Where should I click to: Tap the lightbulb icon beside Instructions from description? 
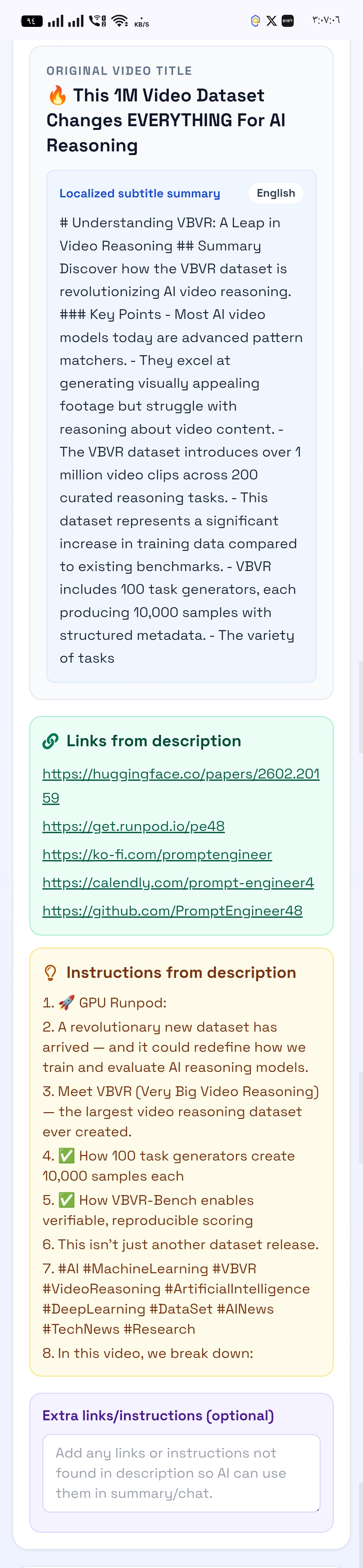point(51,972)
